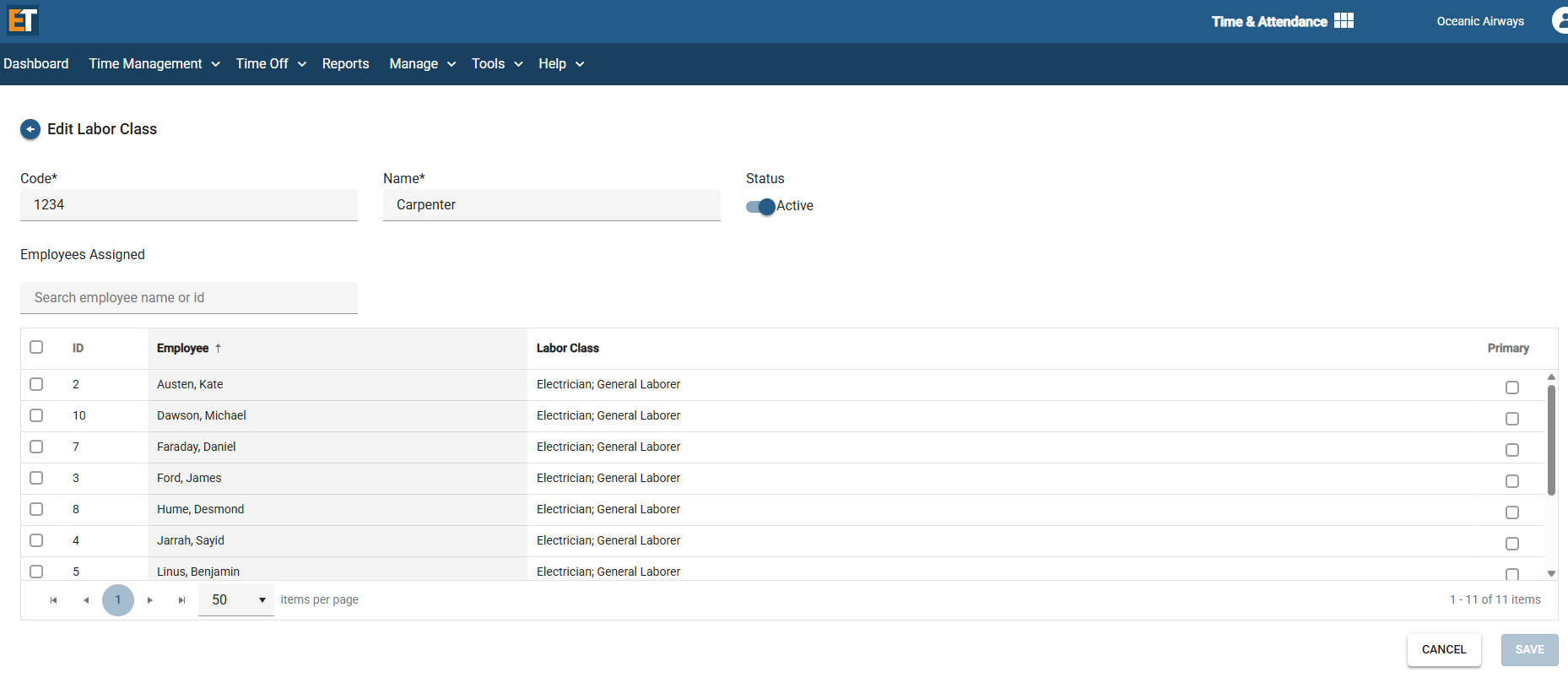Expand the Help menu
This screenshot has height=683, width=1568.
[561, 64]
